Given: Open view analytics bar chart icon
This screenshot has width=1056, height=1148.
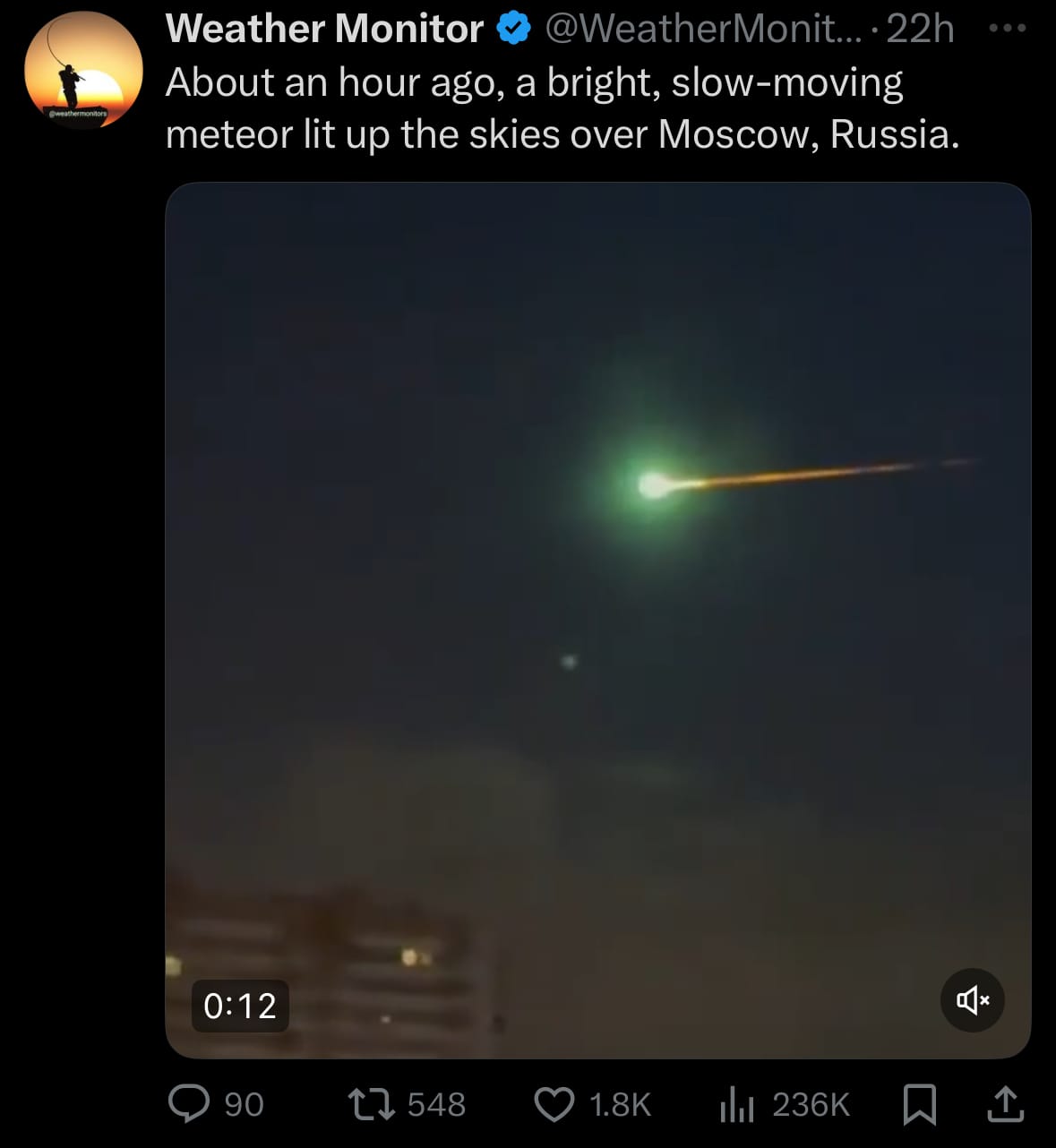Looking at the screenshot, I should [736, 1105].
